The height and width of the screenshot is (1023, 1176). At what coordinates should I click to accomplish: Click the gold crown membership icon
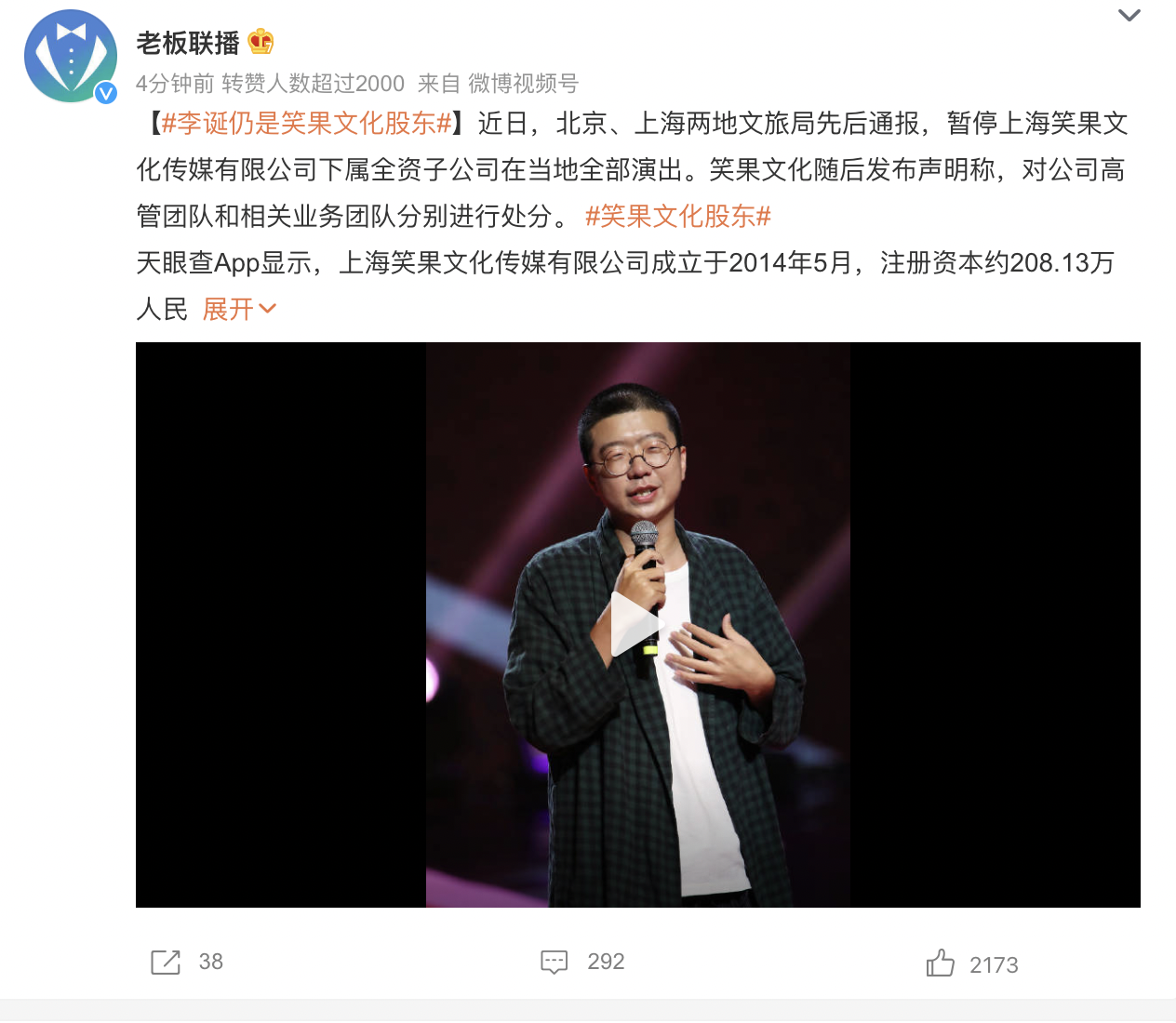(261, 42)
